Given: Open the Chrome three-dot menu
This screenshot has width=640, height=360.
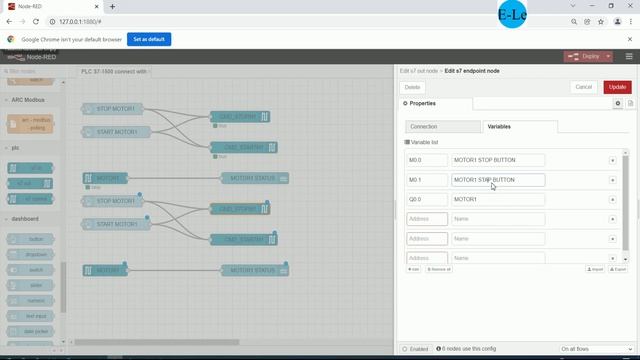Looking at the screenshot, I should pos(631,22).
